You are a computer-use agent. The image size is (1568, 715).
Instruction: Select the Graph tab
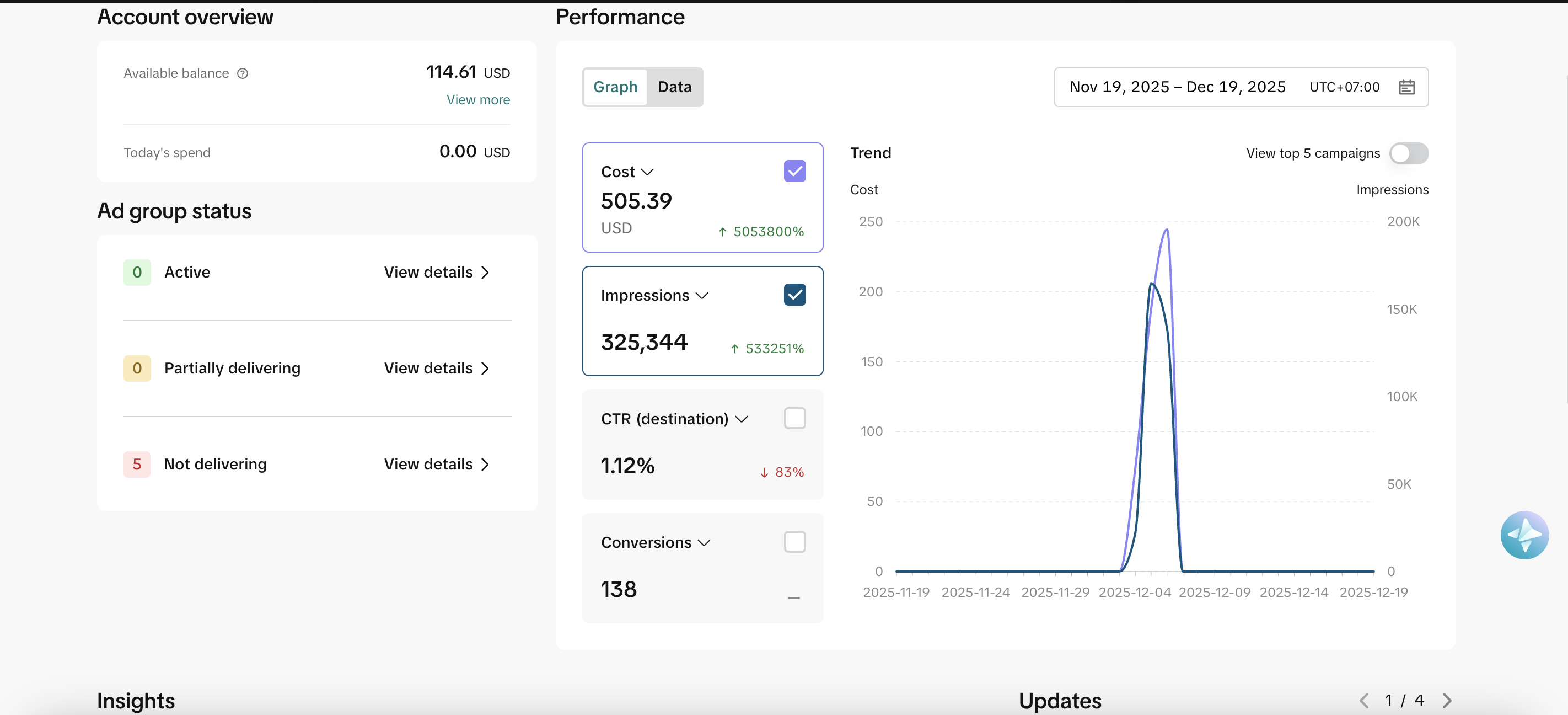(x=615, y=87)
